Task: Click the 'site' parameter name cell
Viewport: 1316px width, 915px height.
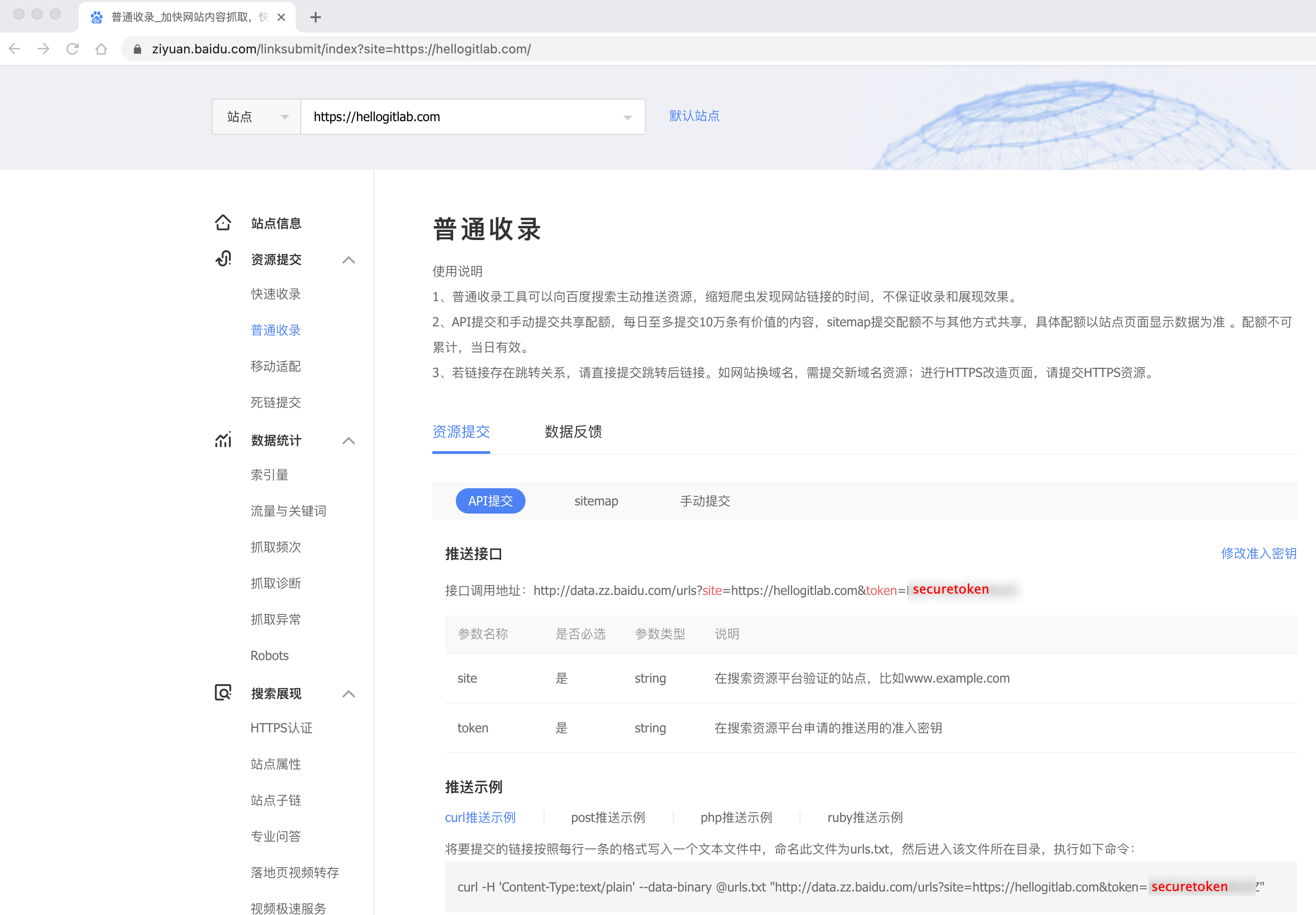Action: click(467, 678)
